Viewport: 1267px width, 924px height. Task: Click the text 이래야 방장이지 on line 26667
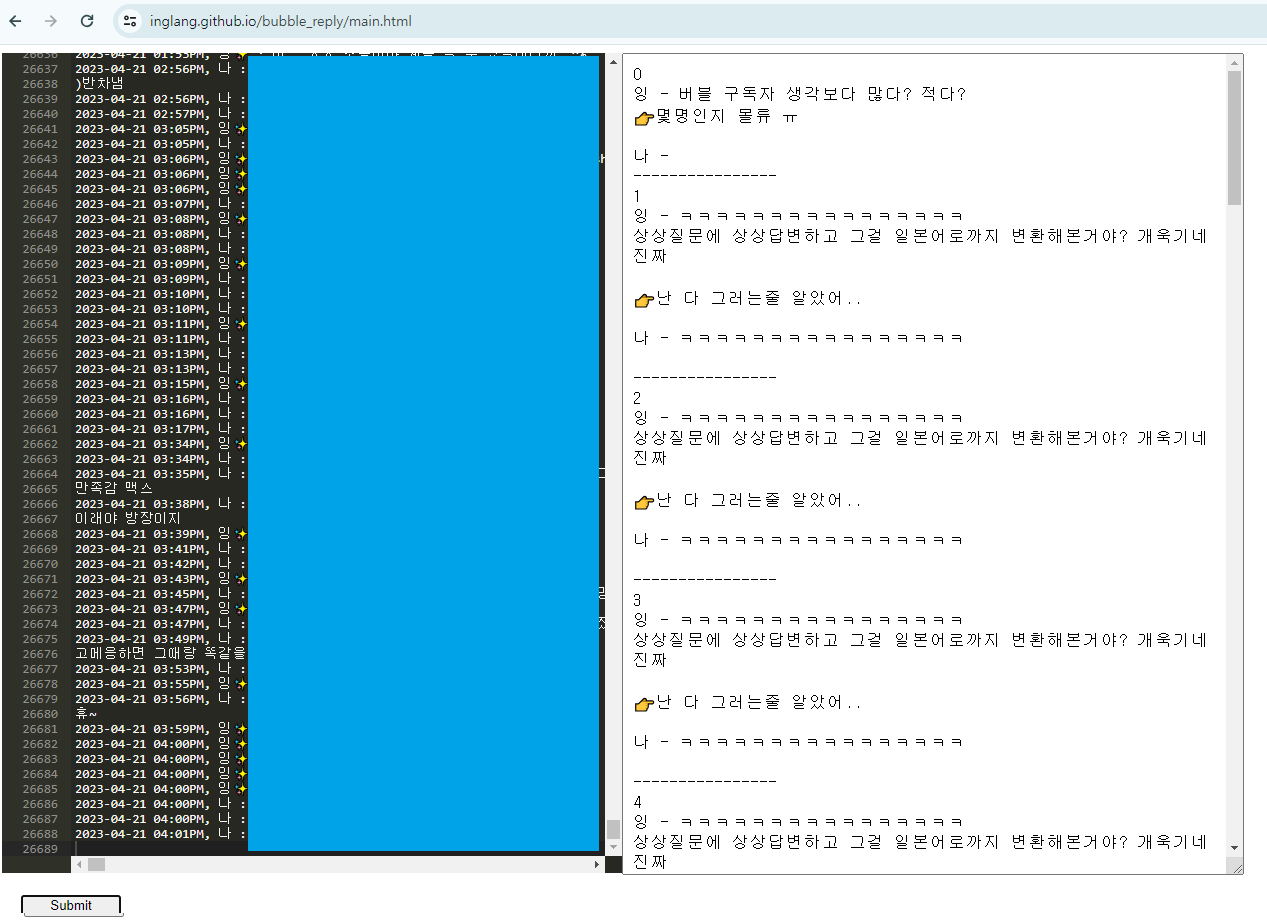[128, 519]
